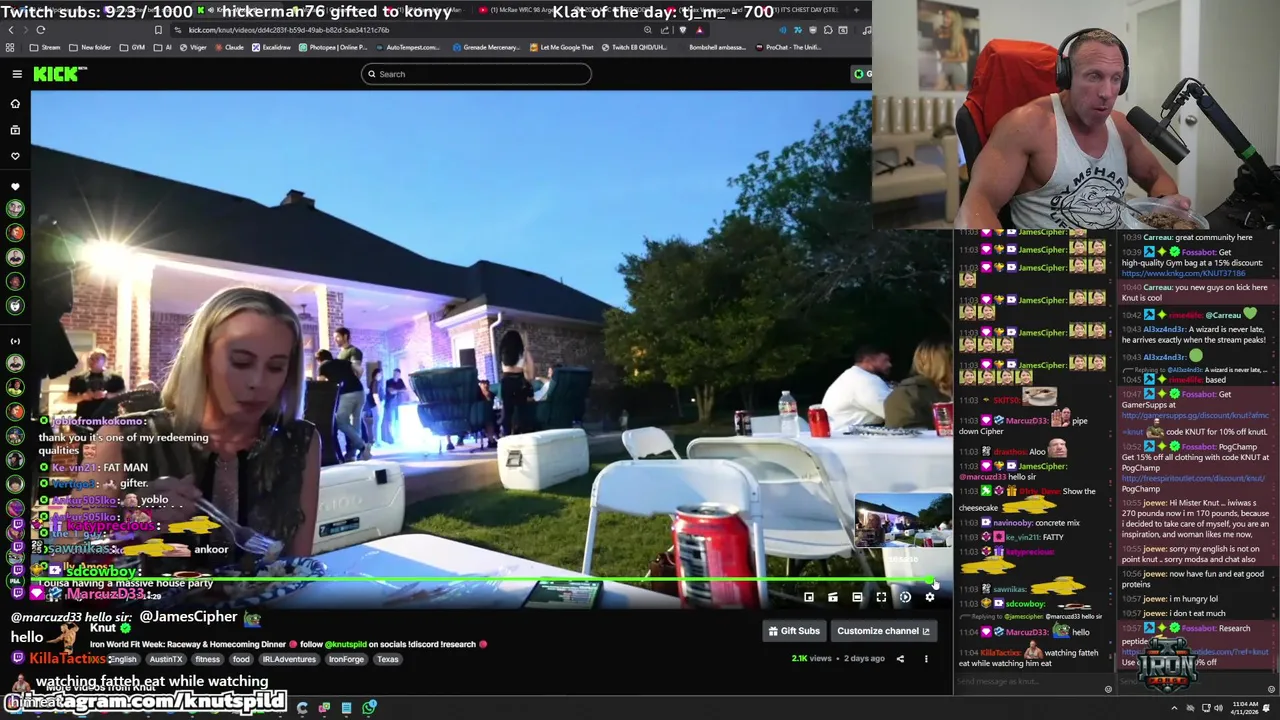Image resolution: width=1280 pixels, height=720 pixels.
Task: Share this video via share icon
Action: (900, 659)
